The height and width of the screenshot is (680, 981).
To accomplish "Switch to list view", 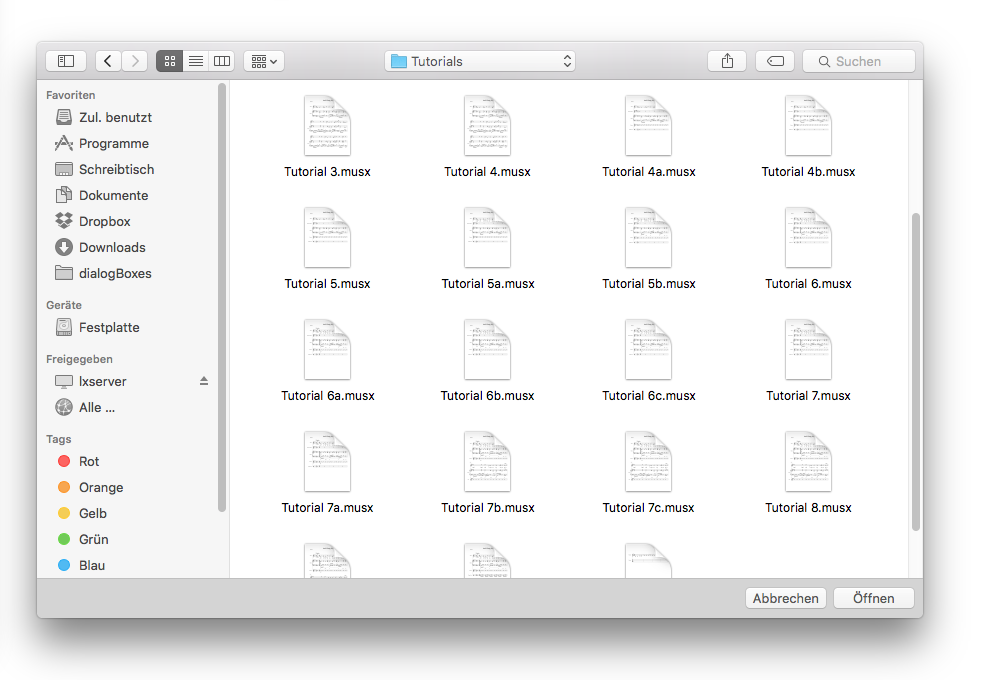I will pyautogui.click(x=196, y=61).
